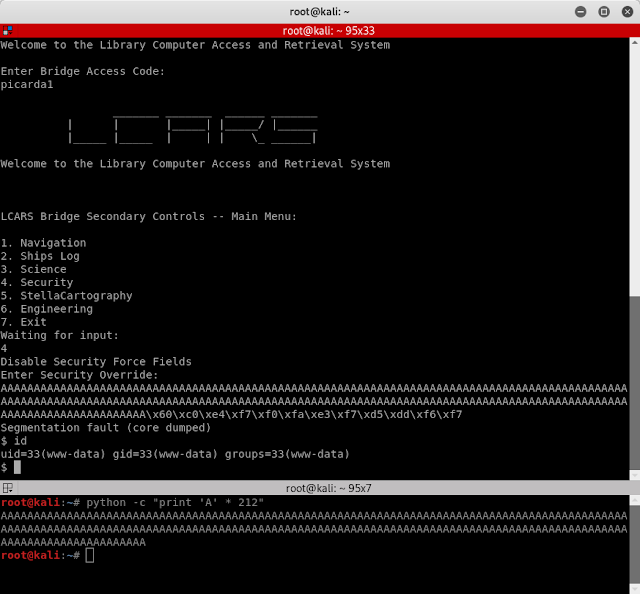This screenshot has width=640, height=594.
Task: Click the upper pane scrollbar thumb
Action: [x=635, y=383]
